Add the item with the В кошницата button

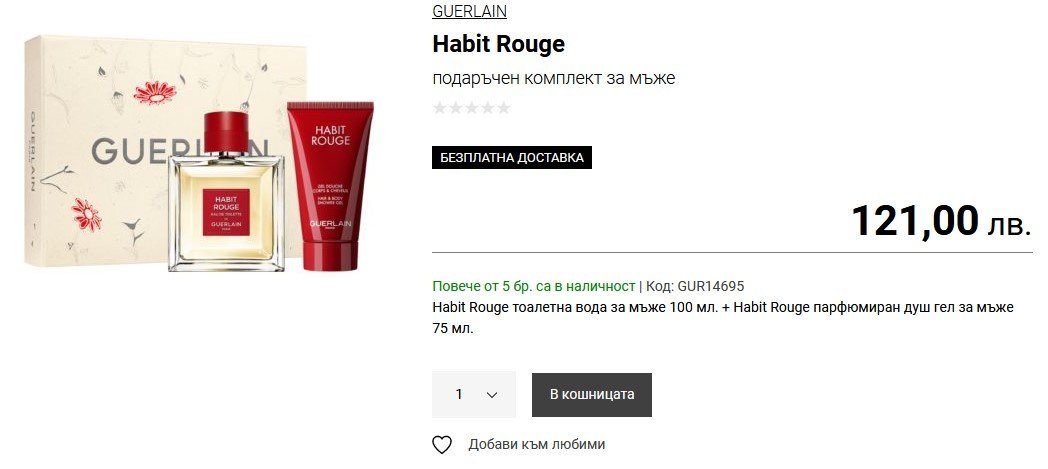(592, 394)
